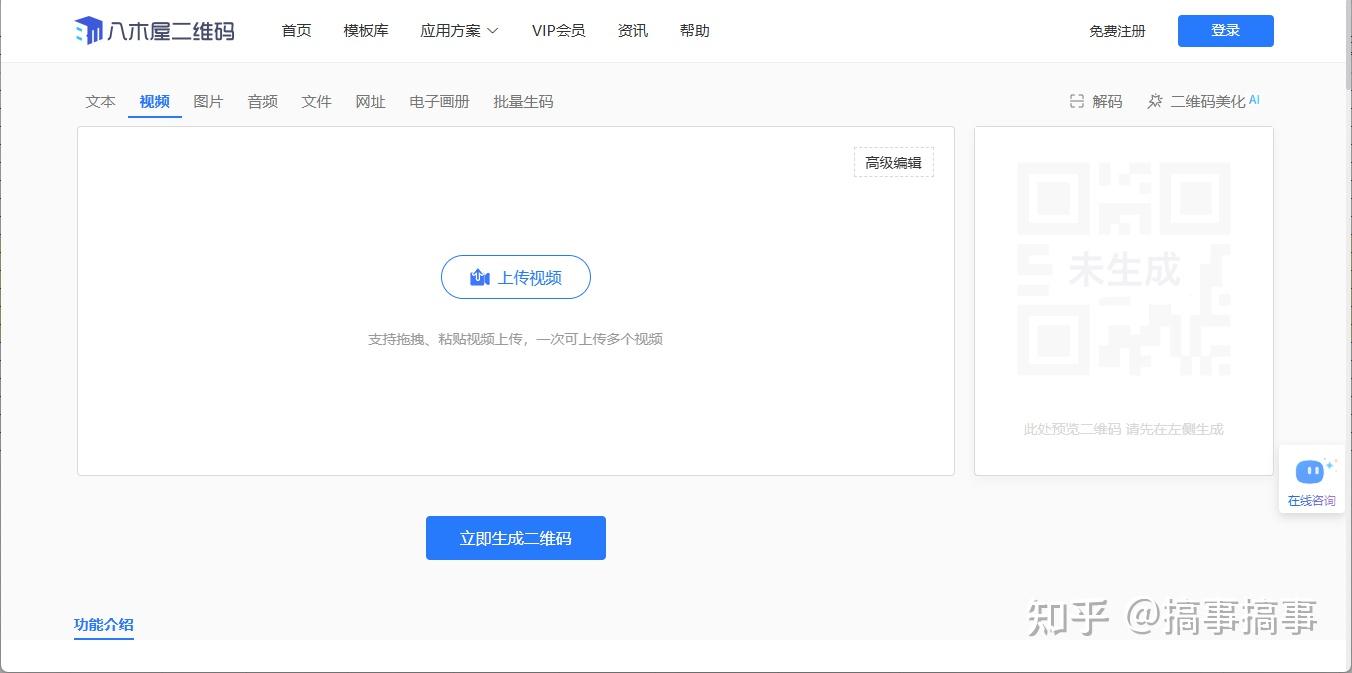The width and height of the screenshot is (1352, 673).
Task: Click the 二维码美化 magic wand icon
Action: pos(1155,101)
